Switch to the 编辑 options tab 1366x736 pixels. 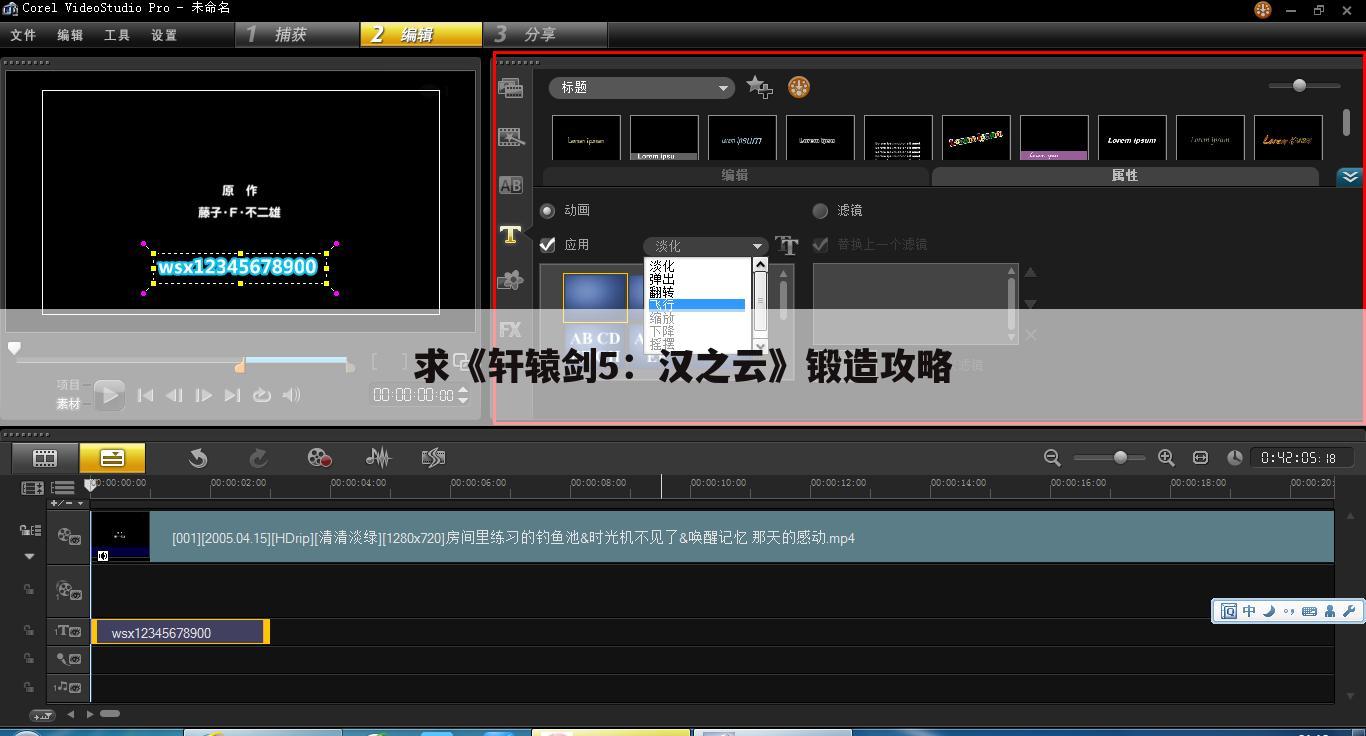coord(735,175)
